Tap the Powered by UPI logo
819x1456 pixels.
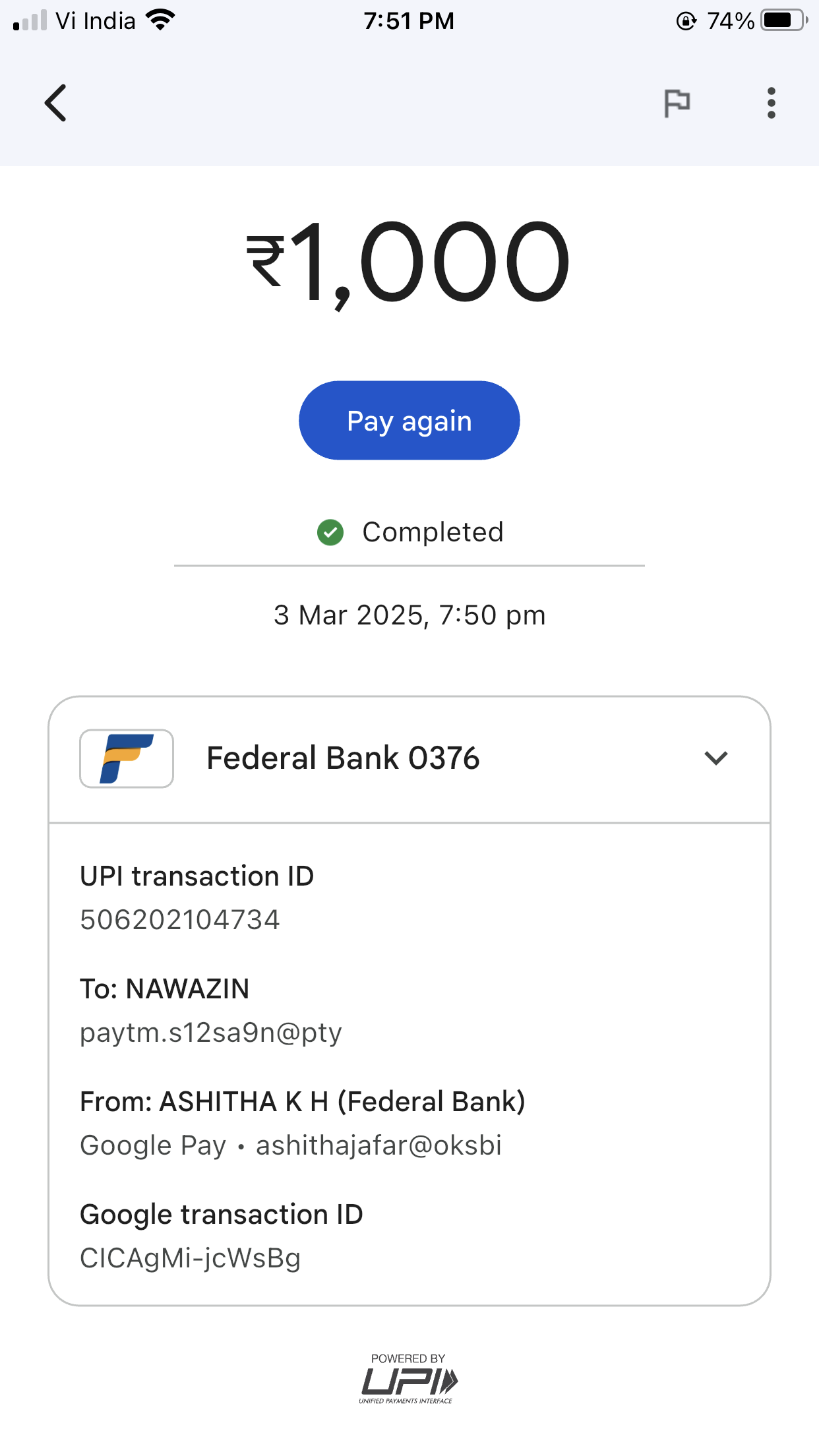(408, 1378)
